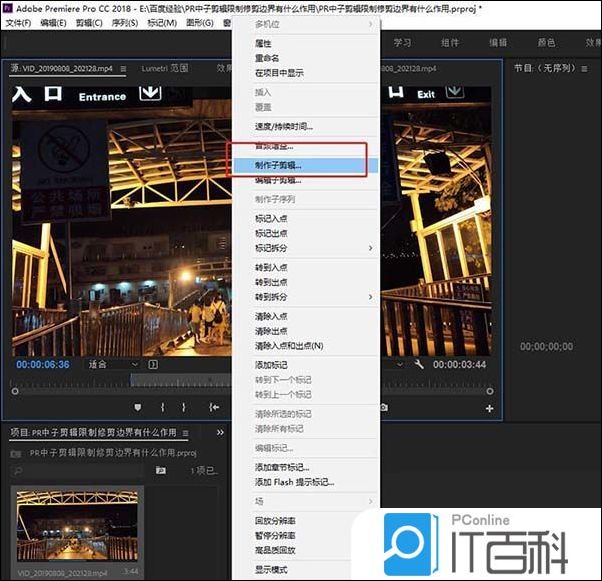Expand the project panel overflow chevron
602x581 pixels.
pyautogui.click(x=219, y=433)
